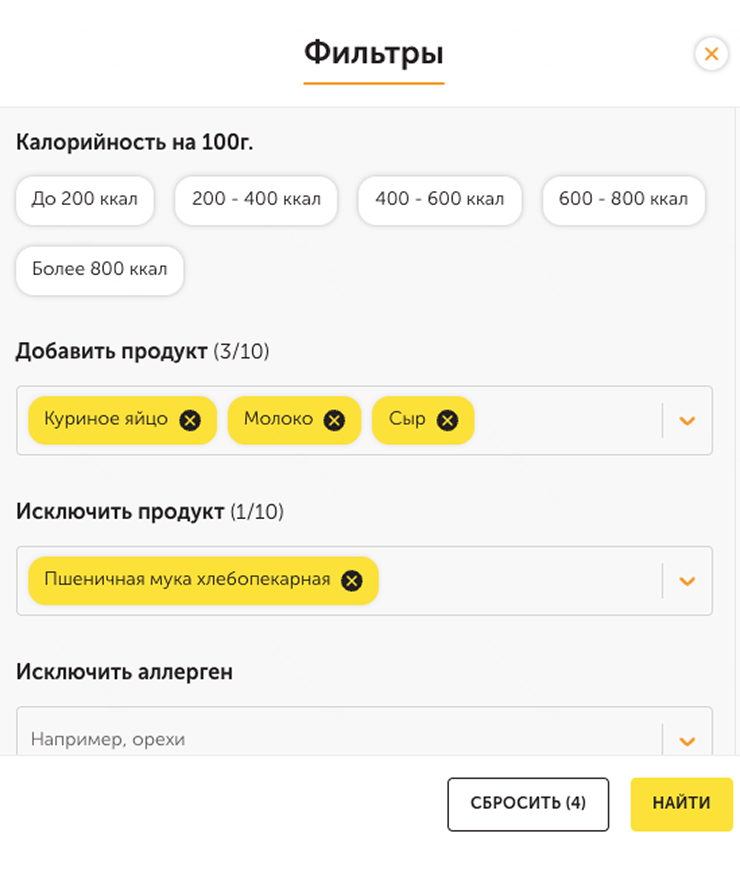Screen dimensions: 740x880
Task: Select the Более 800 ккал chip
Action: coord(100,270)
